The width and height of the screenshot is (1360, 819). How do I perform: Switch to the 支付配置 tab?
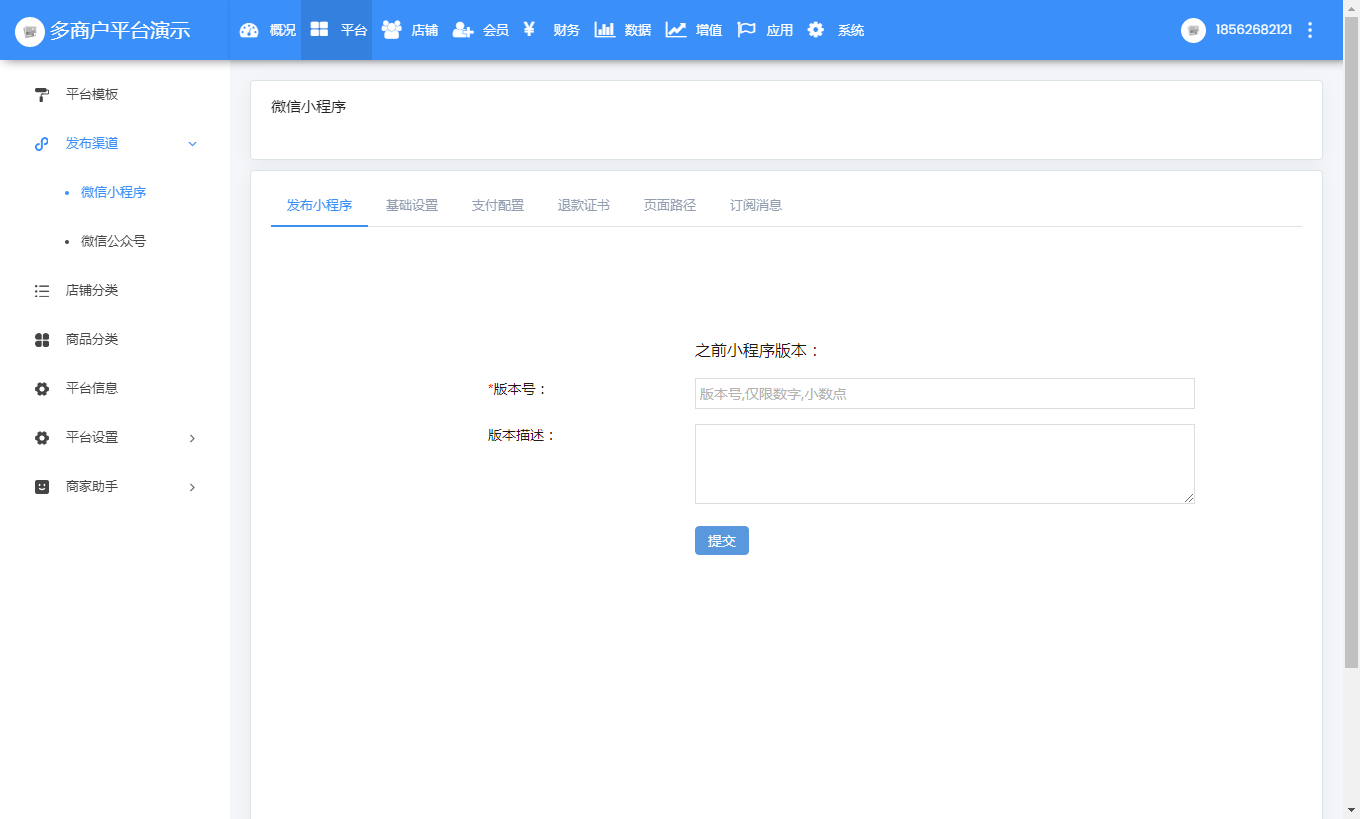[498, 205]
